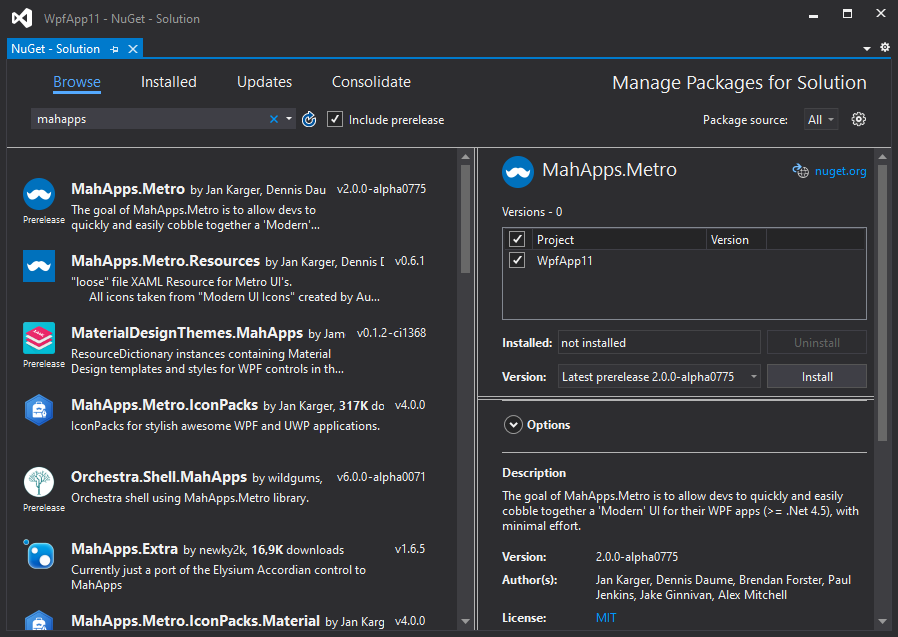
Task: Refresh the package search results
Action: pyautogui.click(x=309, y=119)
